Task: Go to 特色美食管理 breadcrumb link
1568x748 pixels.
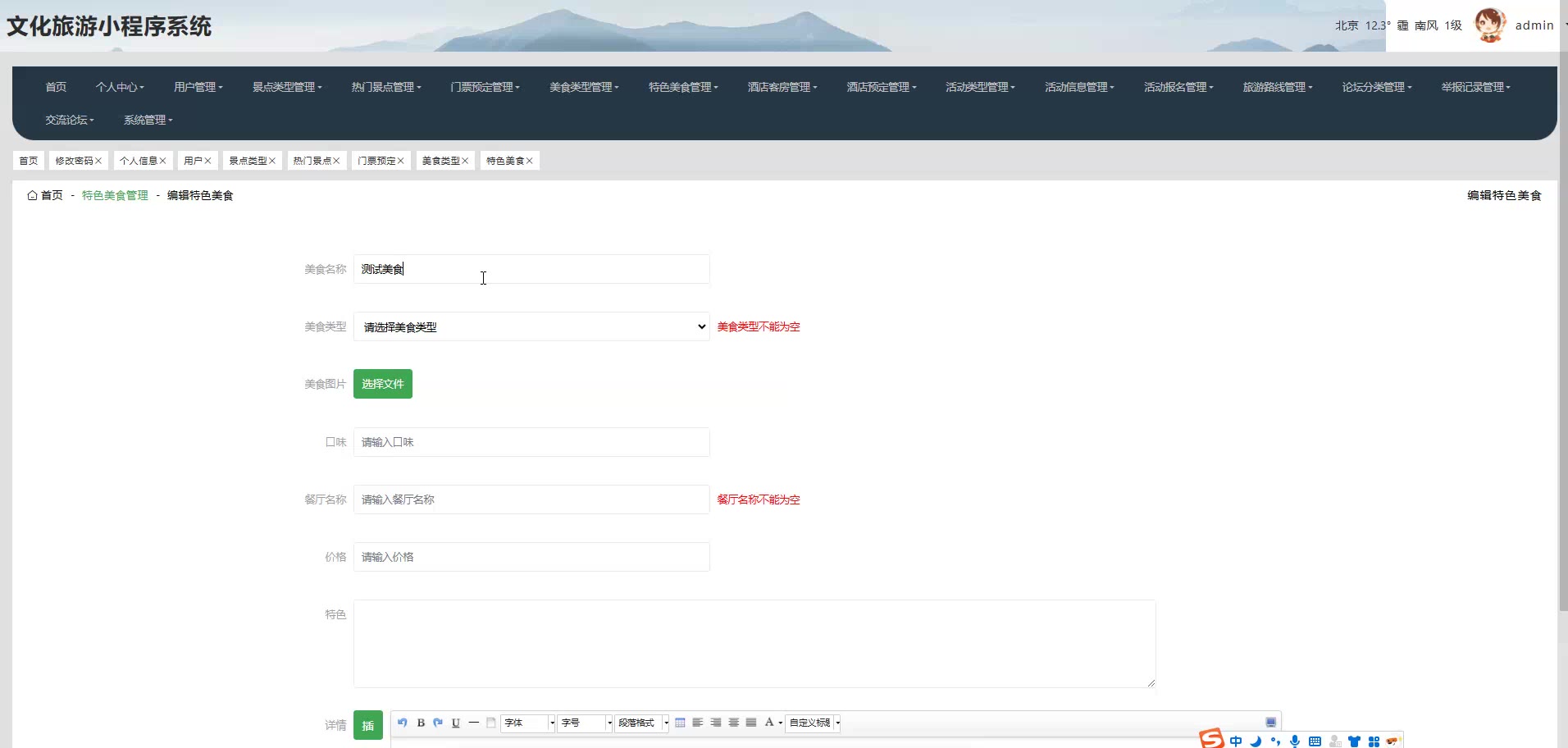Action: point(115,195)
